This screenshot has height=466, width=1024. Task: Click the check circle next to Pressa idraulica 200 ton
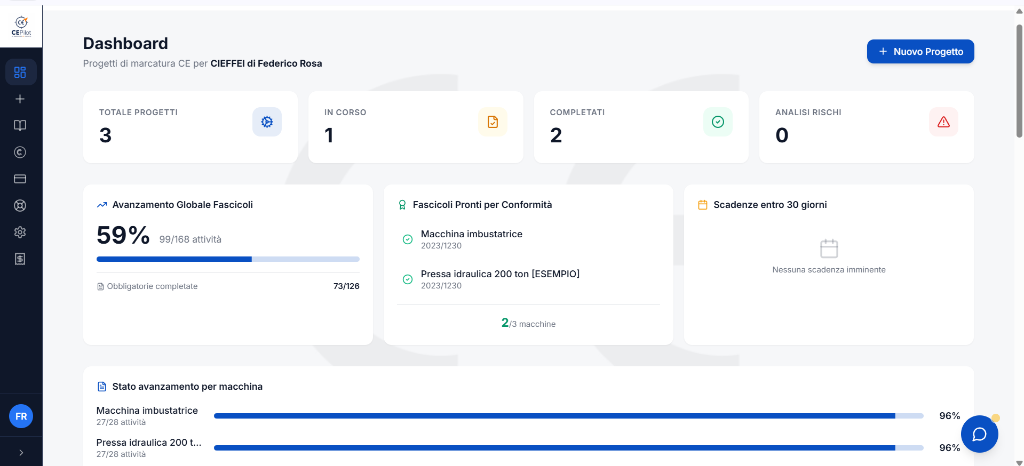point(408,279)
